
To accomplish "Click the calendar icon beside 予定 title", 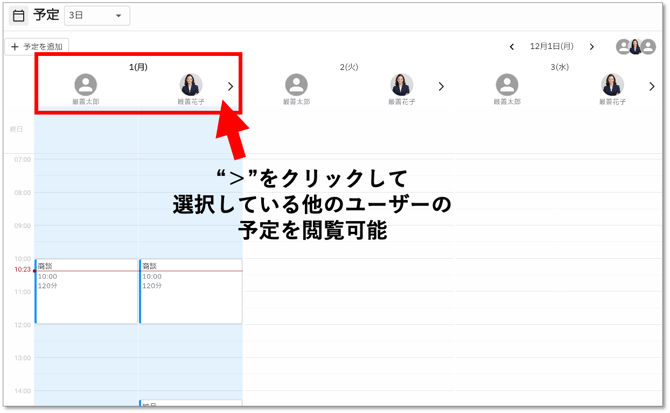I will [x=18, y=16].
